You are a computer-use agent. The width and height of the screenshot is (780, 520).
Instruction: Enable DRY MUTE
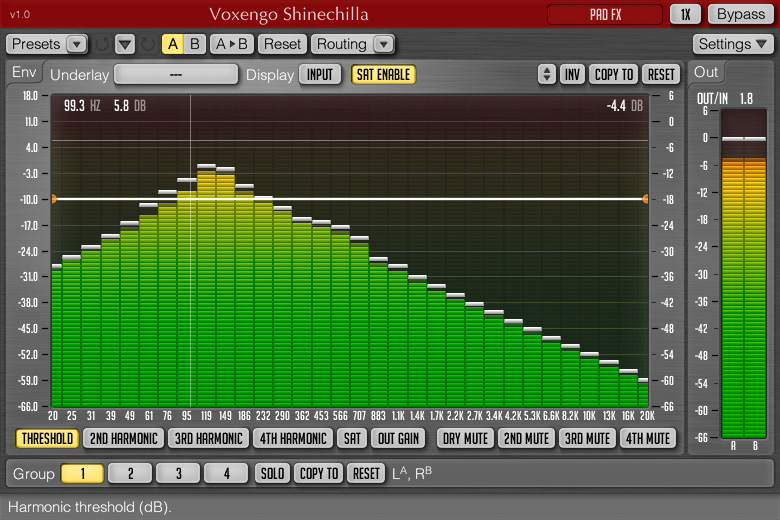point(463,438)
